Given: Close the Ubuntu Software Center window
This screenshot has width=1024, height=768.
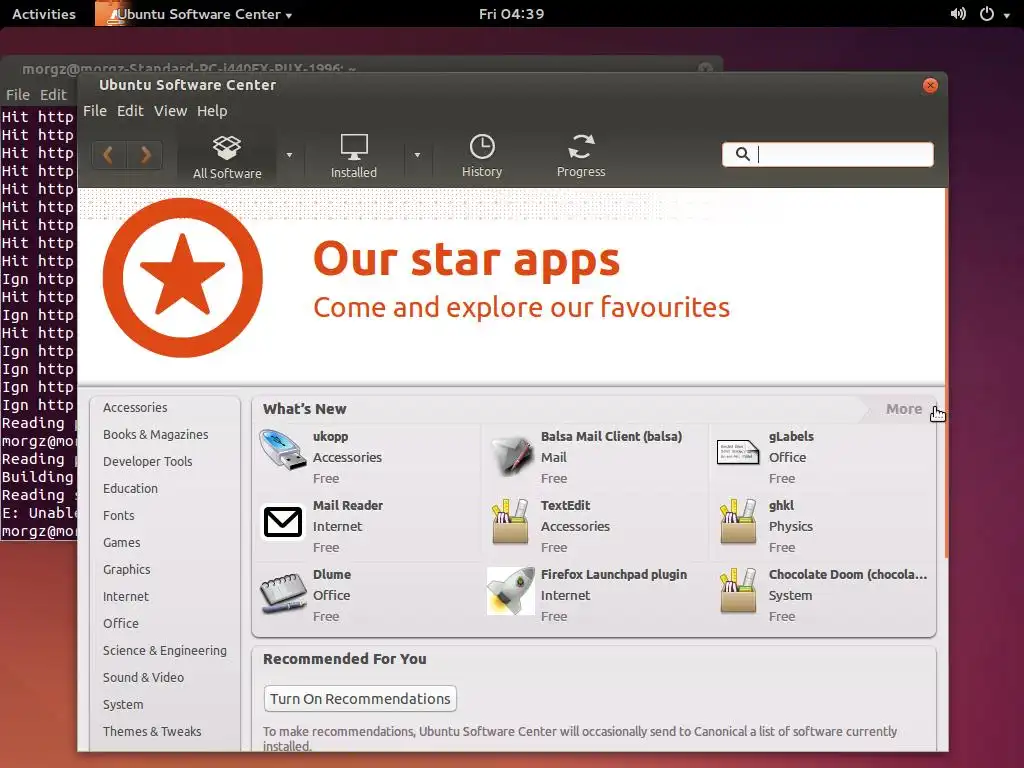Looking at the screenshot, I should click(930, 86).
